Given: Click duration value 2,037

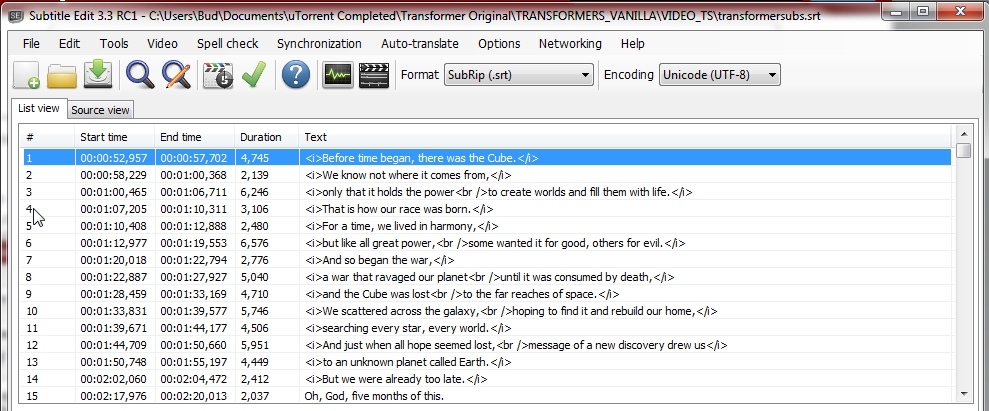Looking at the screenshot, I should coord(254,397).
